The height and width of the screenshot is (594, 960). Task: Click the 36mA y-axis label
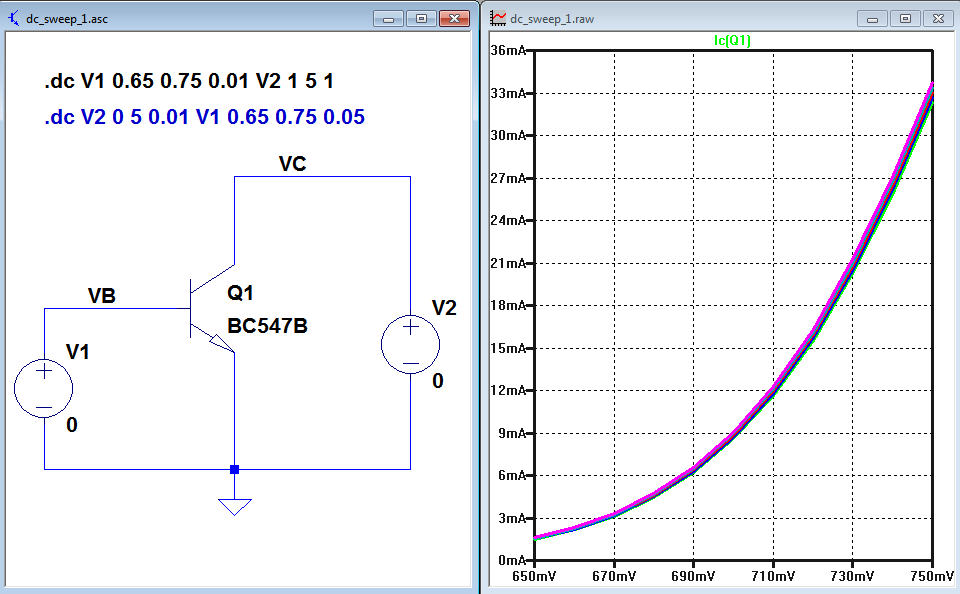pos(509,51)
